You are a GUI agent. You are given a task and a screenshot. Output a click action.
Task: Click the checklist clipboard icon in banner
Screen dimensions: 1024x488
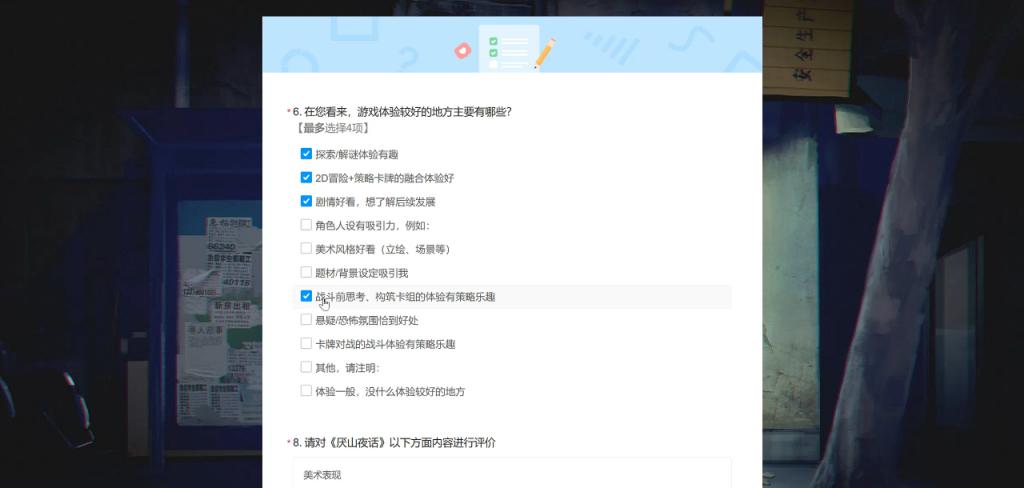[x=508, y=47]
